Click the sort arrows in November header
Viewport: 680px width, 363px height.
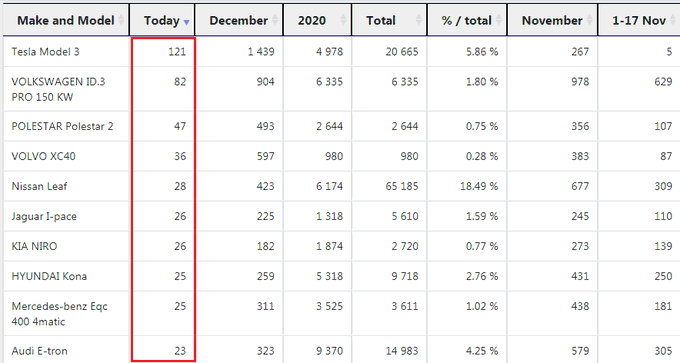[590, 20]
